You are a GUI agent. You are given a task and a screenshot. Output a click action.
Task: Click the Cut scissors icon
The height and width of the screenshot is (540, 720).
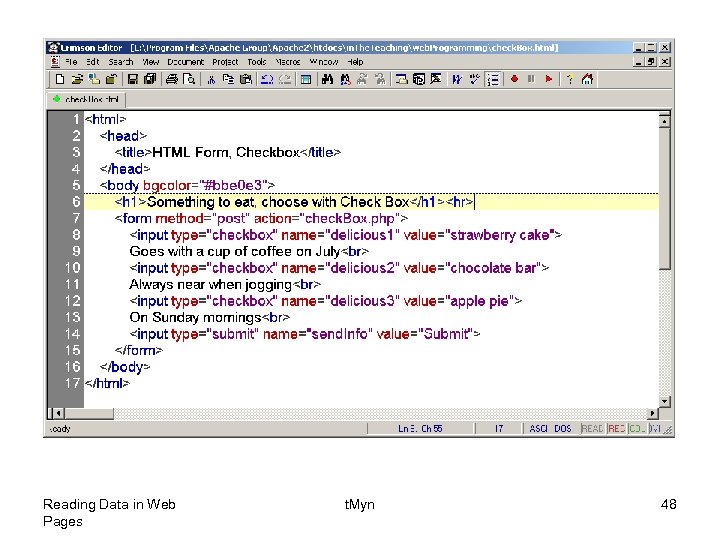pyautogui.click(x=211, y=79)
